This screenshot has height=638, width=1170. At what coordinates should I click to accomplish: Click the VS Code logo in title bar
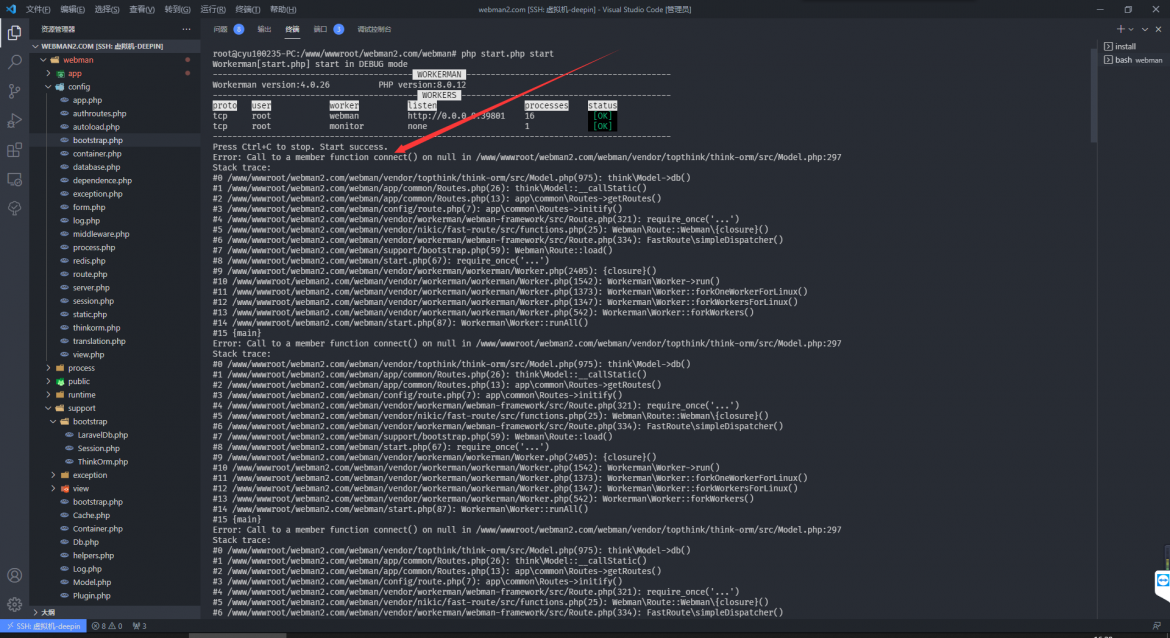click(x=10, y=9)
